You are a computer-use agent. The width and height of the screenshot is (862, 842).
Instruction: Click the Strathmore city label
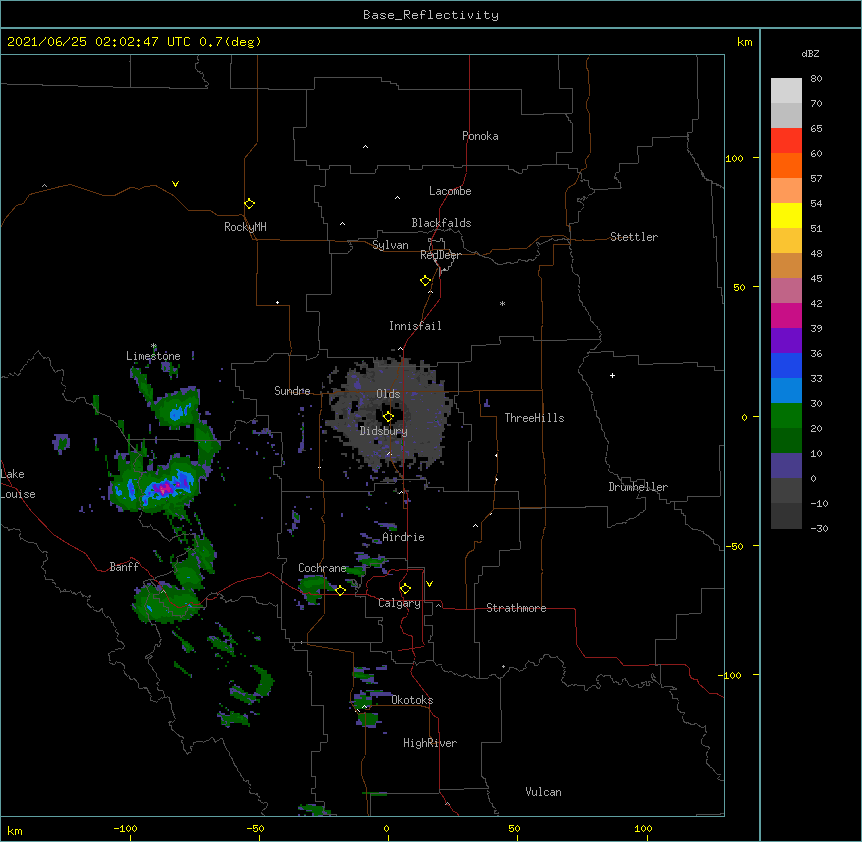pos(516,608)
